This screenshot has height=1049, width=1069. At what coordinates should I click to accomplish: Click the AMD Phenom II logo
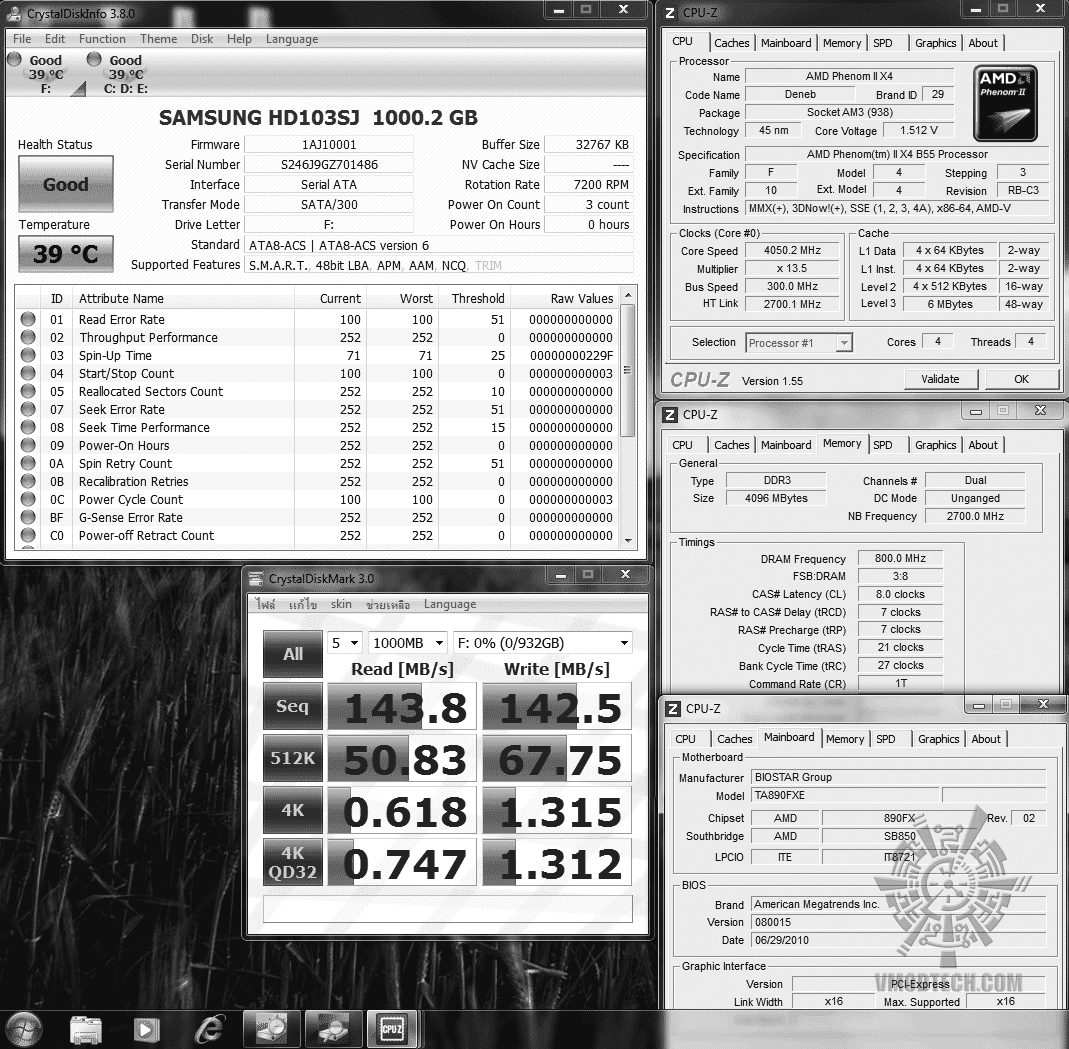coord(1005,103)
